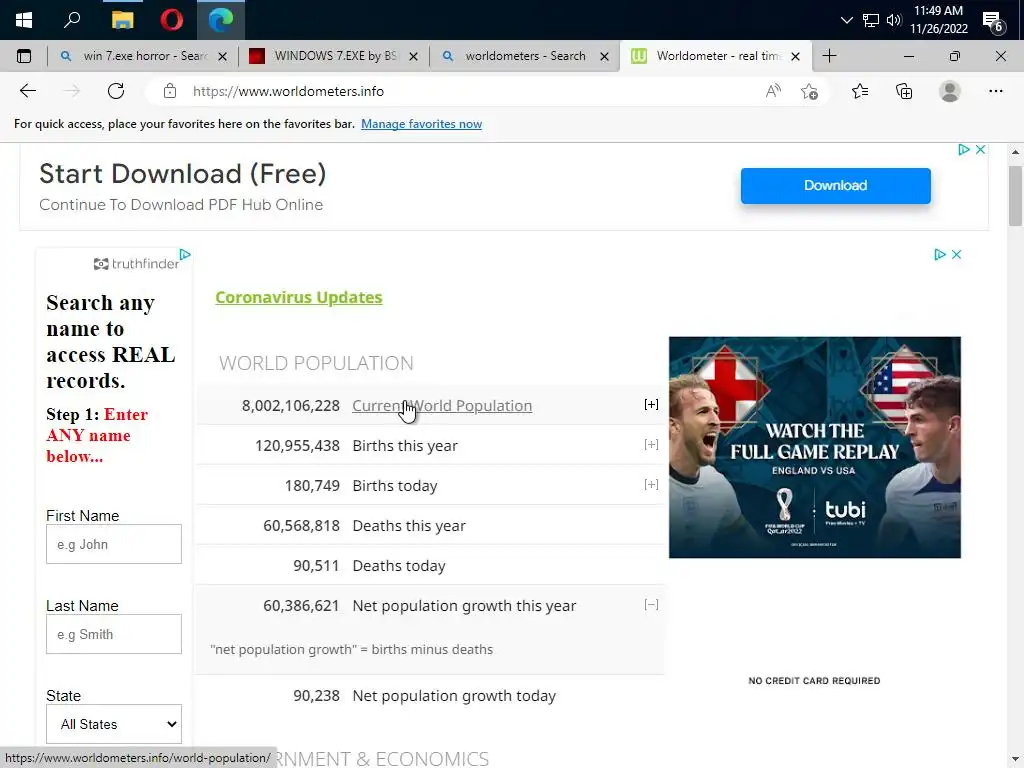Open the All States dropdown
This screenshot has width=1024, height=768.
[114, 724]
